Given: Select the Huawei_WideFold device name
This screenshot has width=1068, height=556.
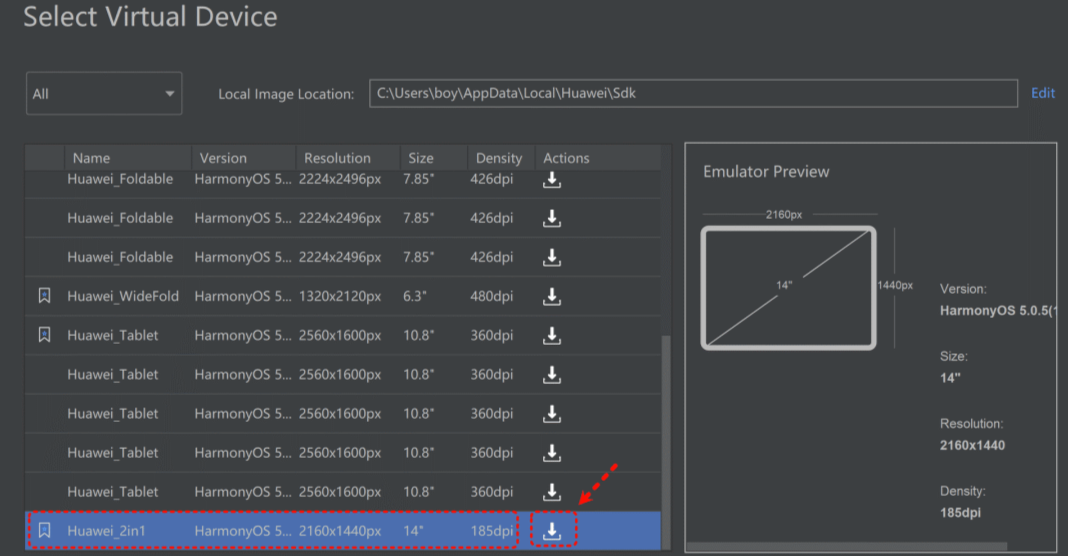Looking at the screenshot, I should (x=123, y=296).
